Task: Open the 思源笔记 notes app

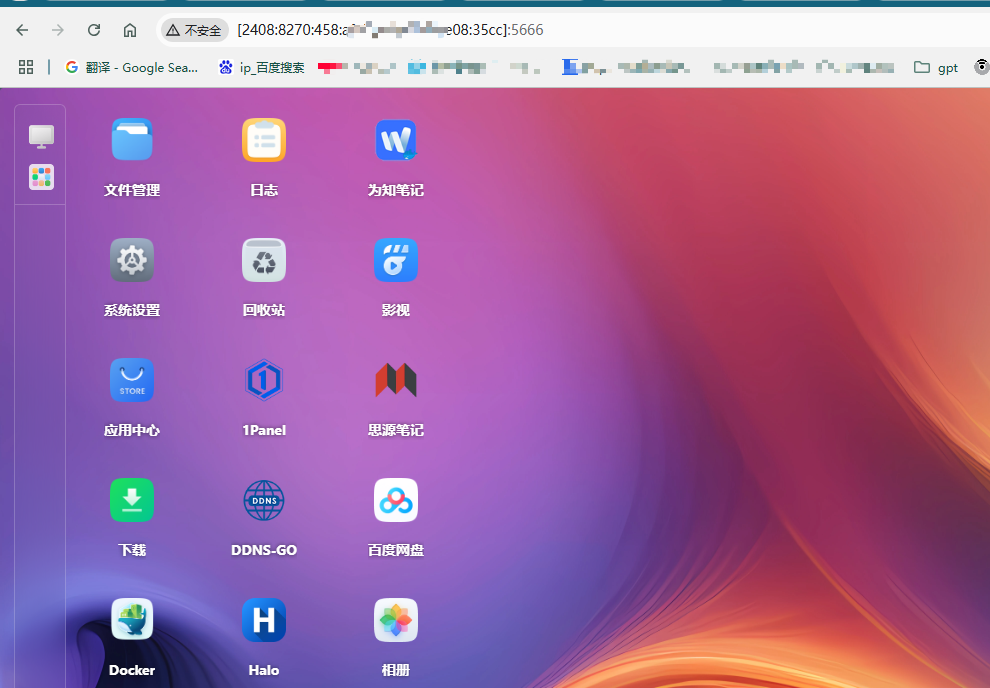Action: click(x=396, y=380)
